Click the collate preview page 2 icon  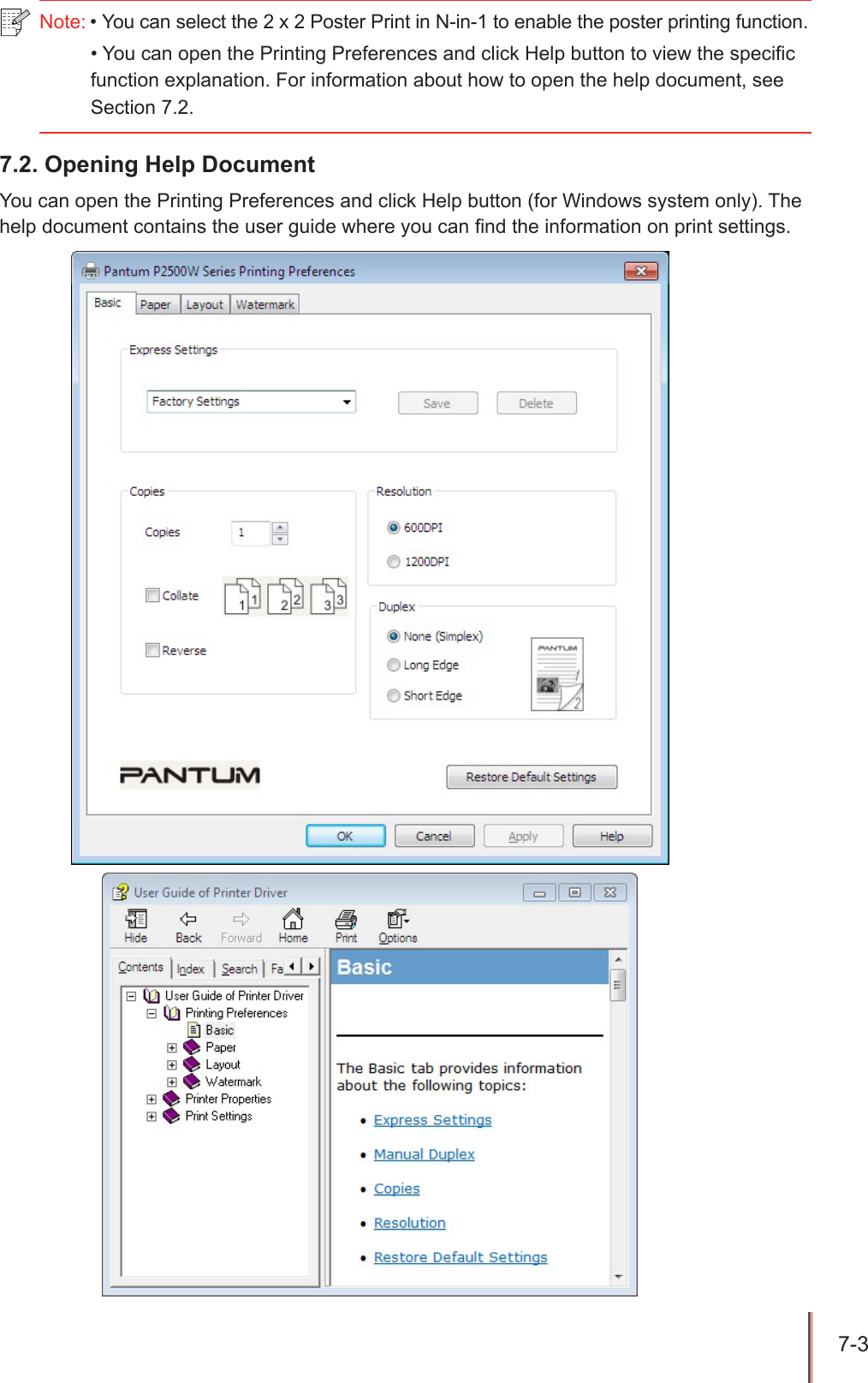285,596
